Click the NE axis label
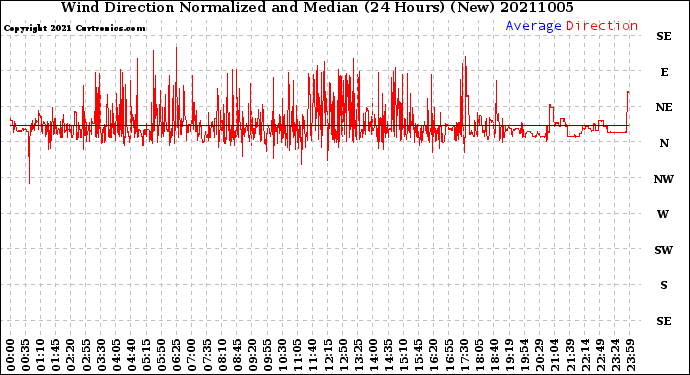 click(x=664, y=107)
